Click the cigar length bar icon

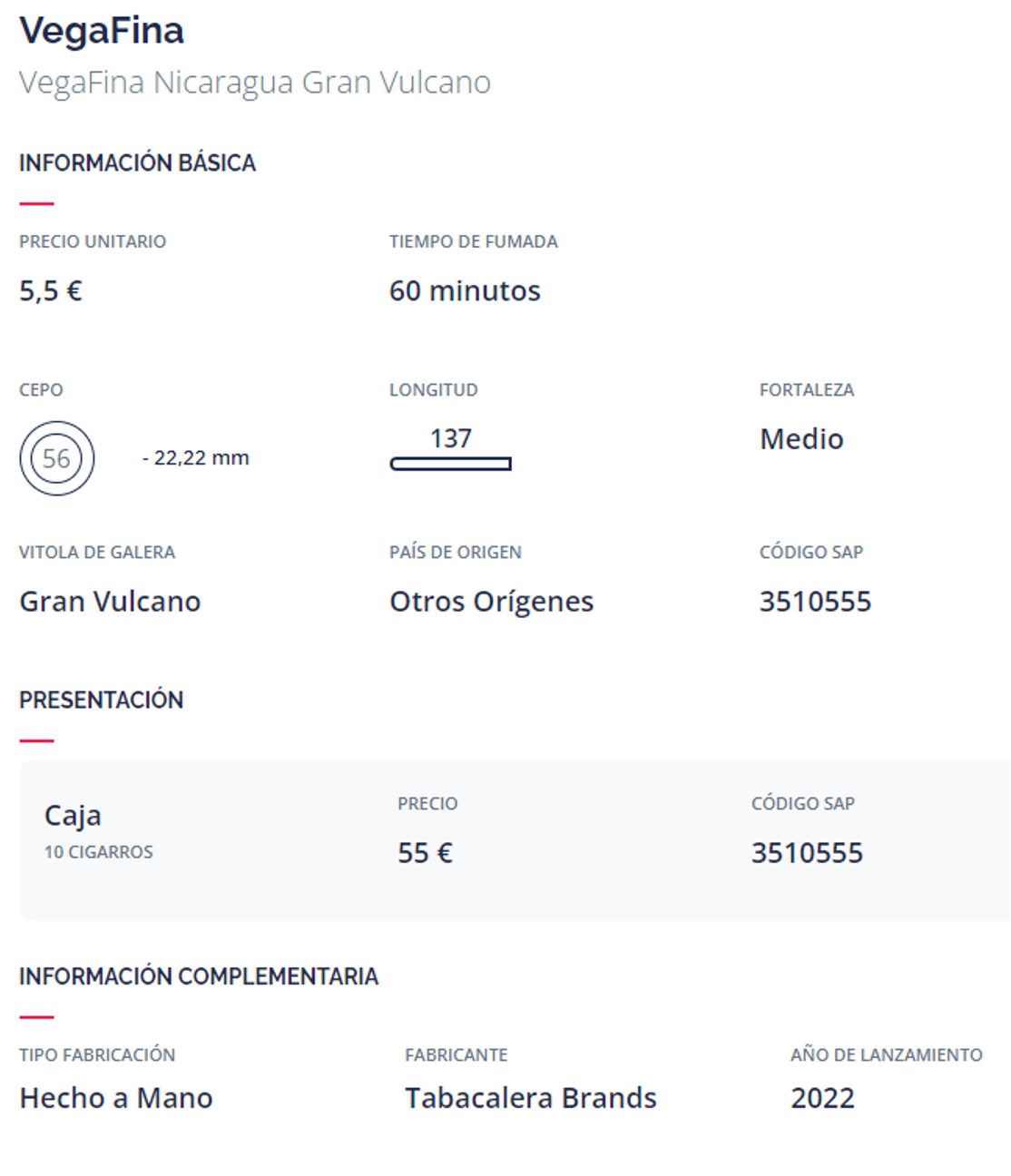pyautogui.click(x=451, y=464)
